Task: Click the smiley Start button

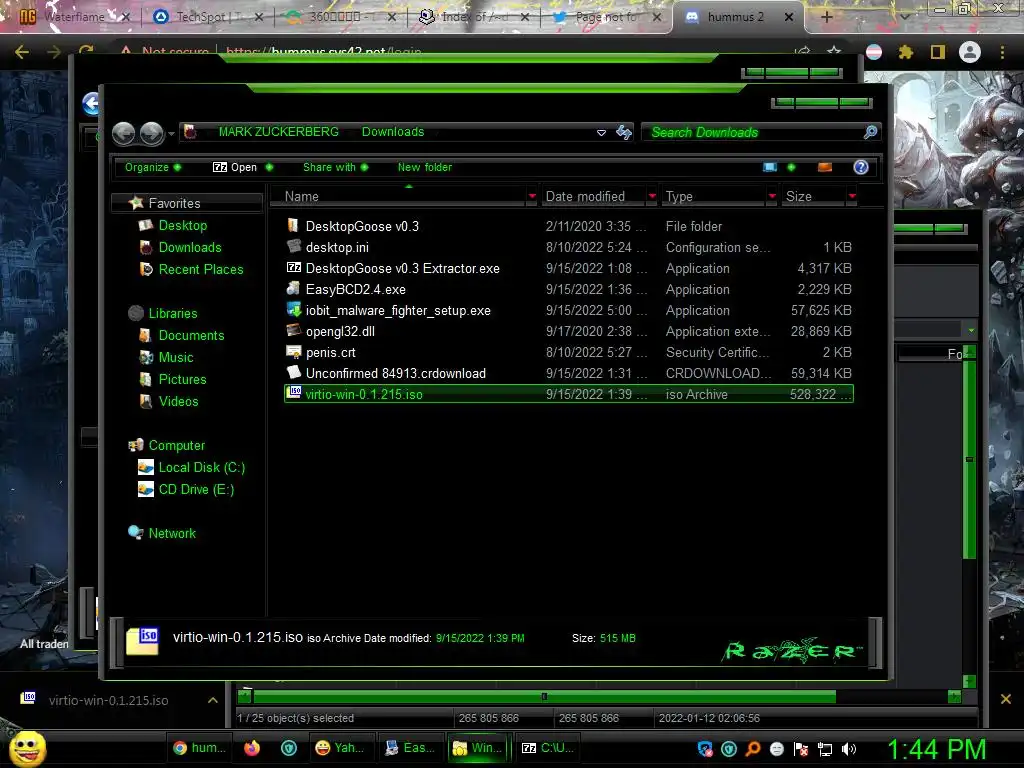Action: [27, 748]
